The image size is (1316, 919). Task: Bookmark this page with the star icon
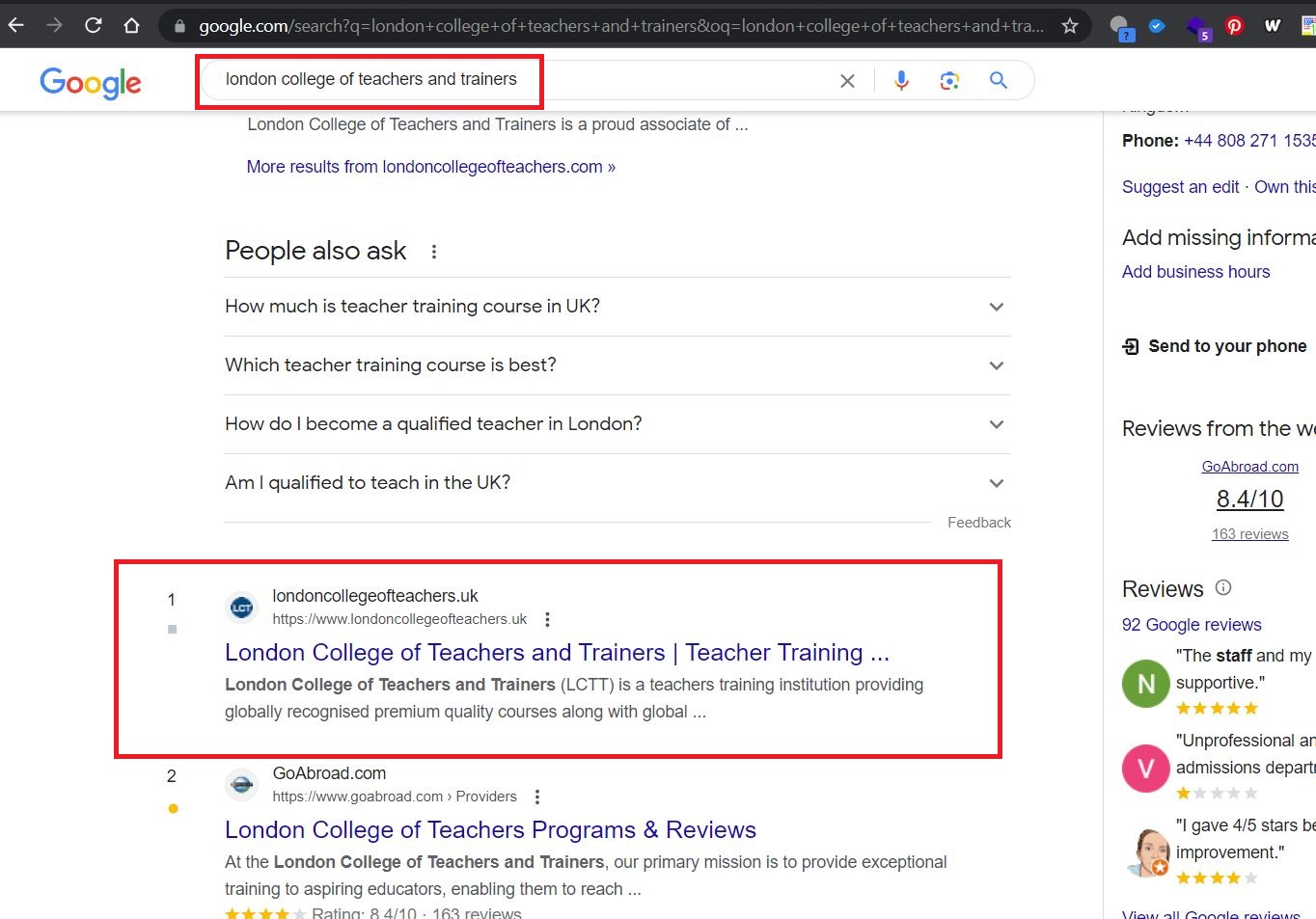1069,26
